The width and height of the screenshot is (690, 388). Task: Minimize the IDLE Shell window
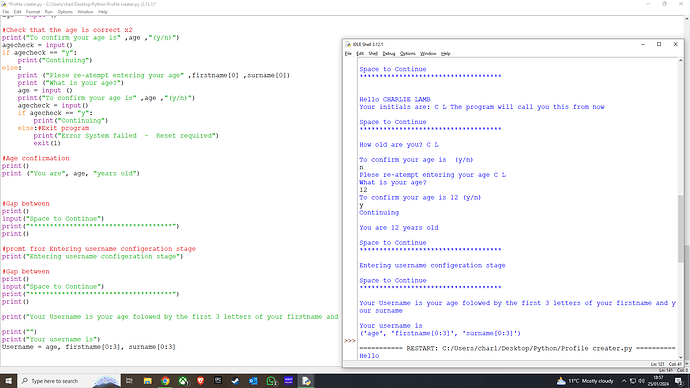point(643,44)
